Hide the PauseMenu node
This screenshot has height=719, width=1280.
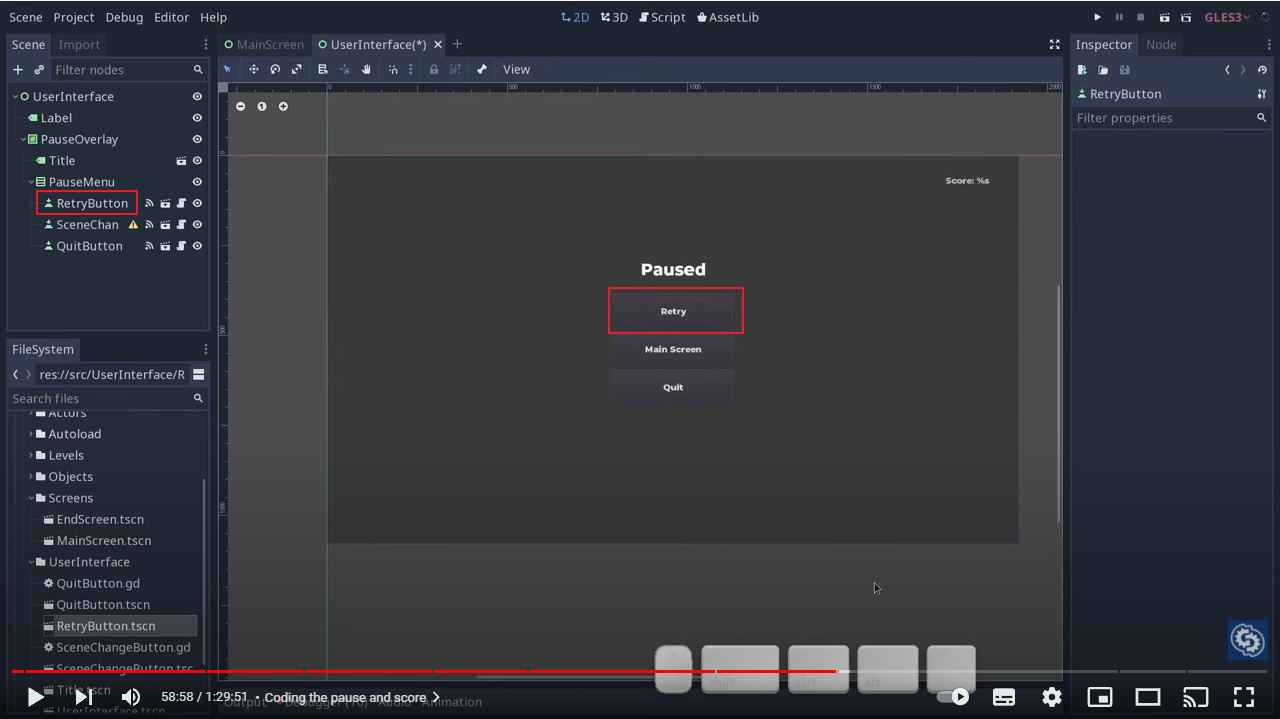(x=197, y=182)
